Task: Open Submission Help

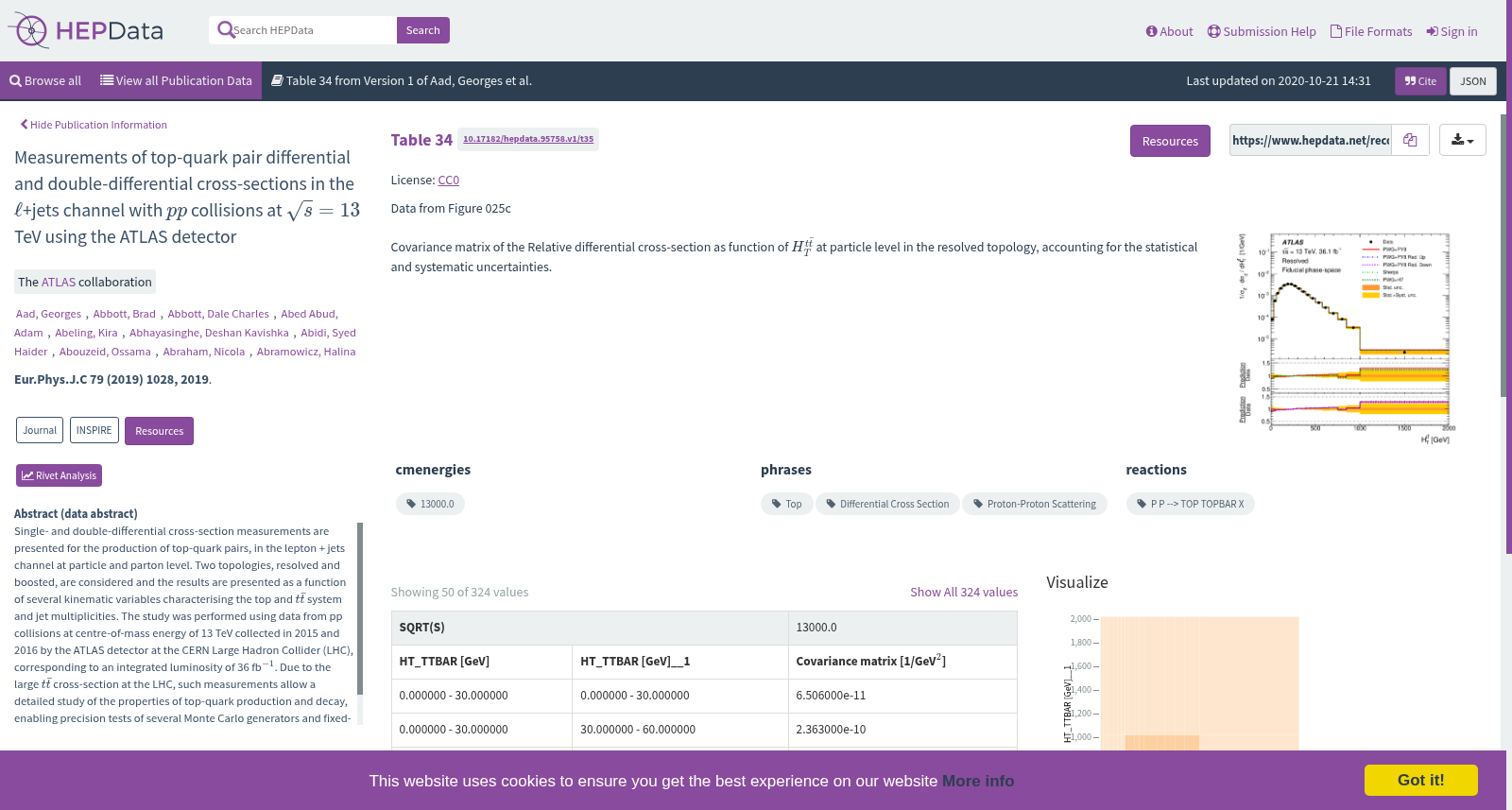Action: click(1262, 31)
